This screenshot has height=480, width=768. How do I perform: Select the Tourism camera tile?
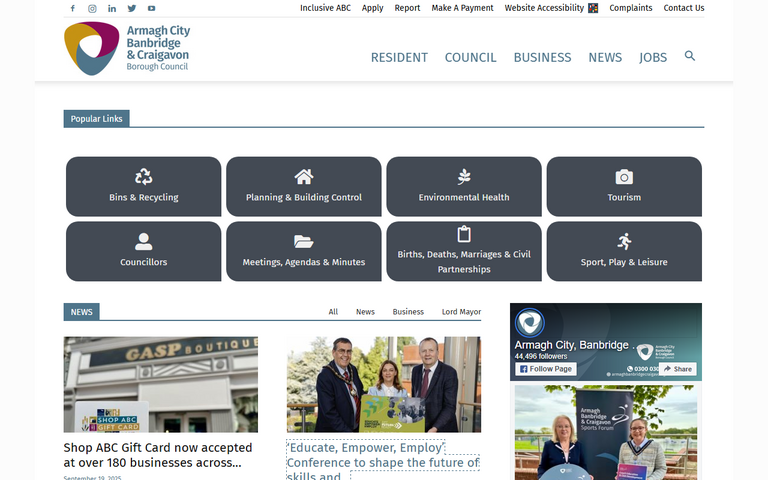point(624,187)
